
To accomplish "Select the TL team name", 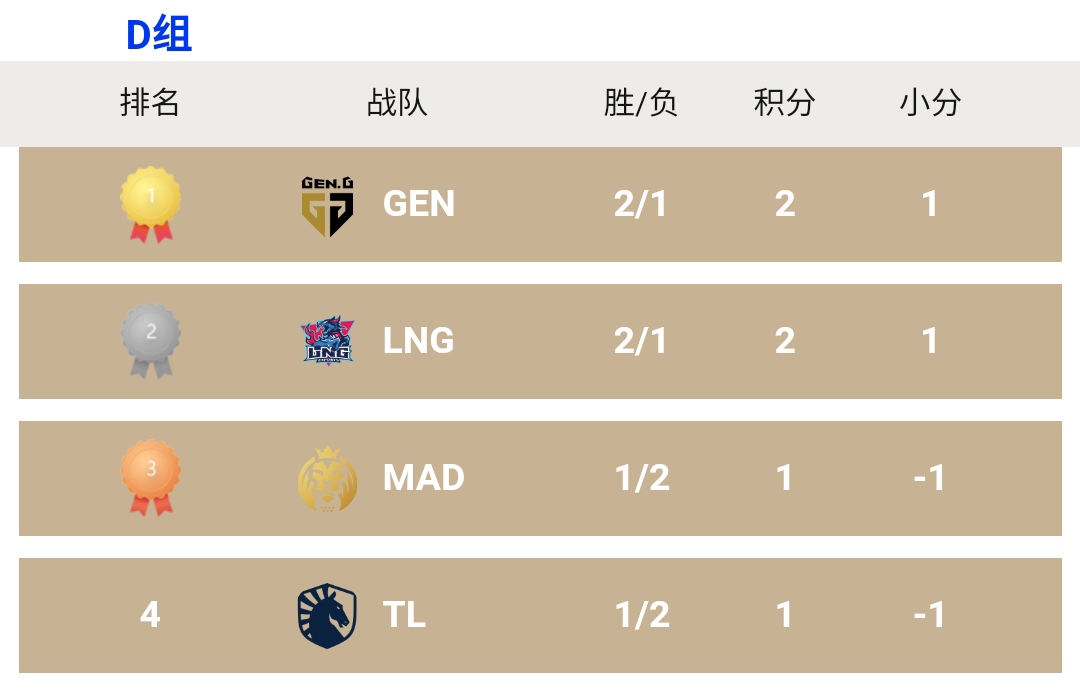I will tap(405, 615).
